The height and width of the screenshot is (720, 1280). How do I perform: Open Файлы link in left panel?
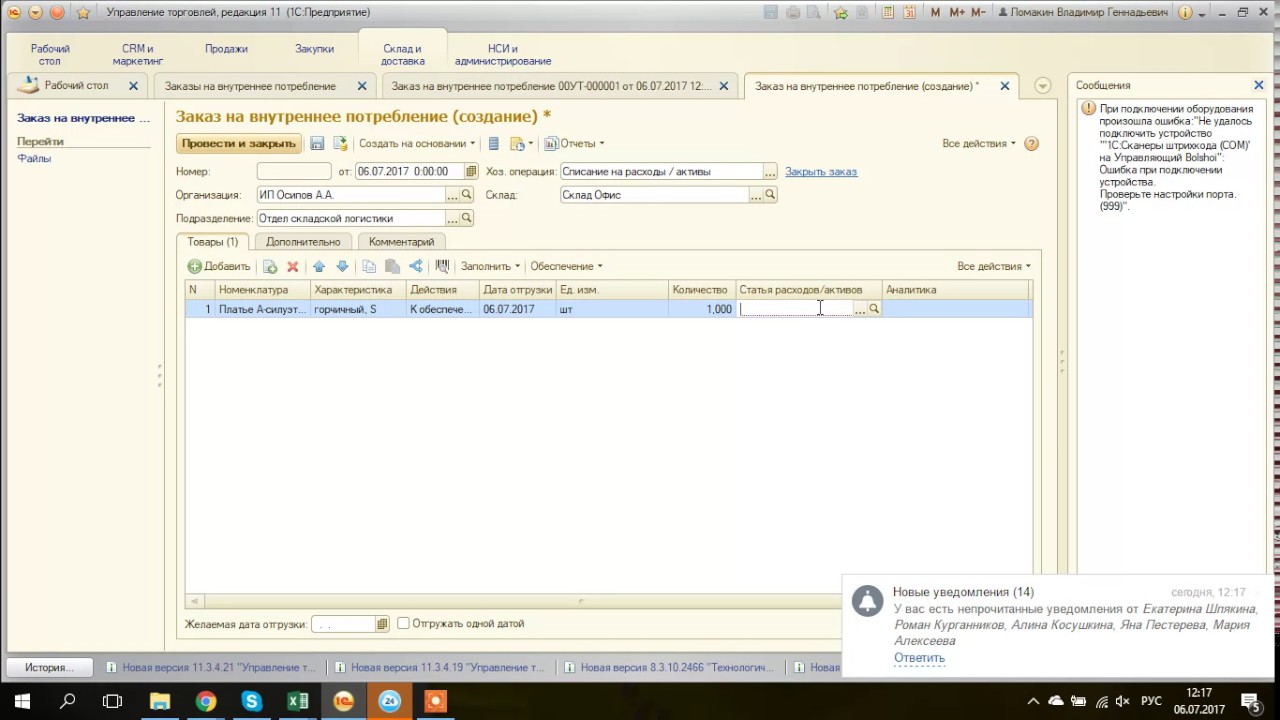[34, 158]
